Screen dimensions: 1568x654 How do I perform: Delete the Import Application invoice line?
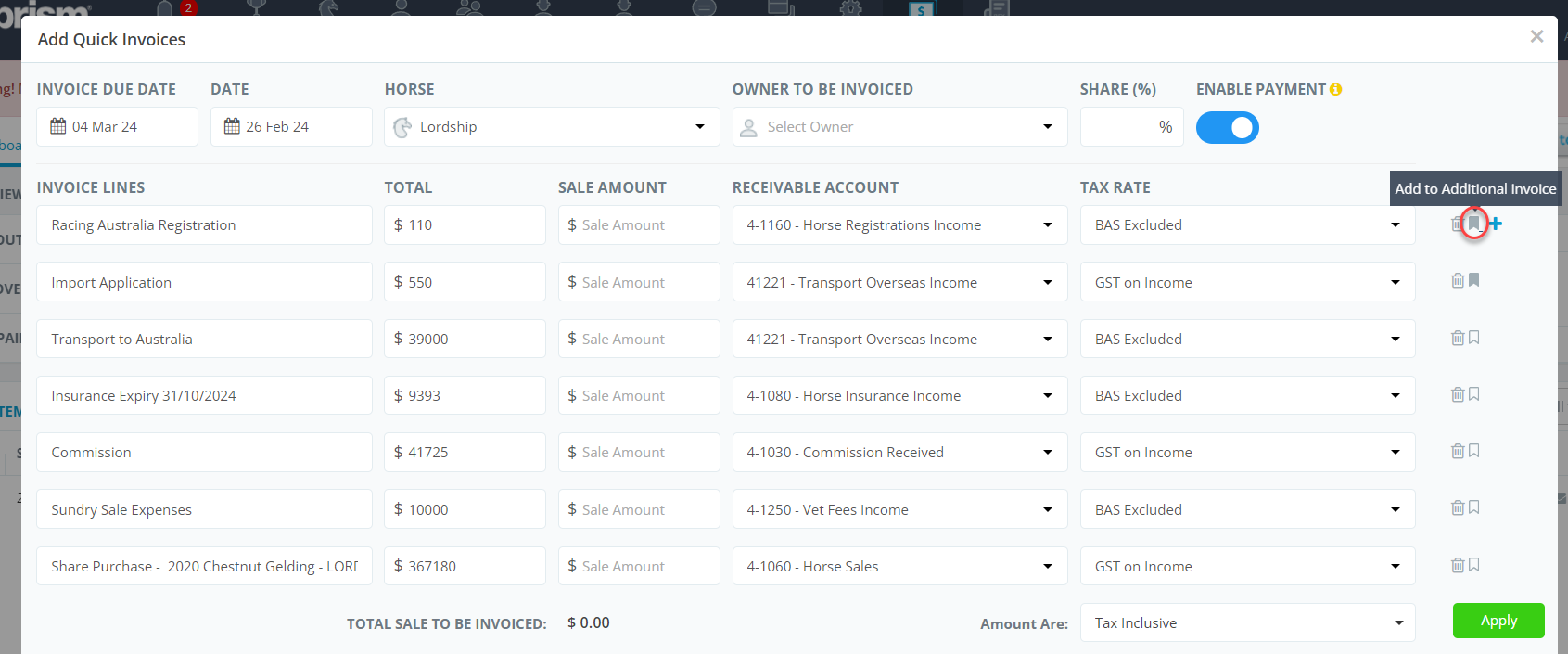pos(1457,280)
